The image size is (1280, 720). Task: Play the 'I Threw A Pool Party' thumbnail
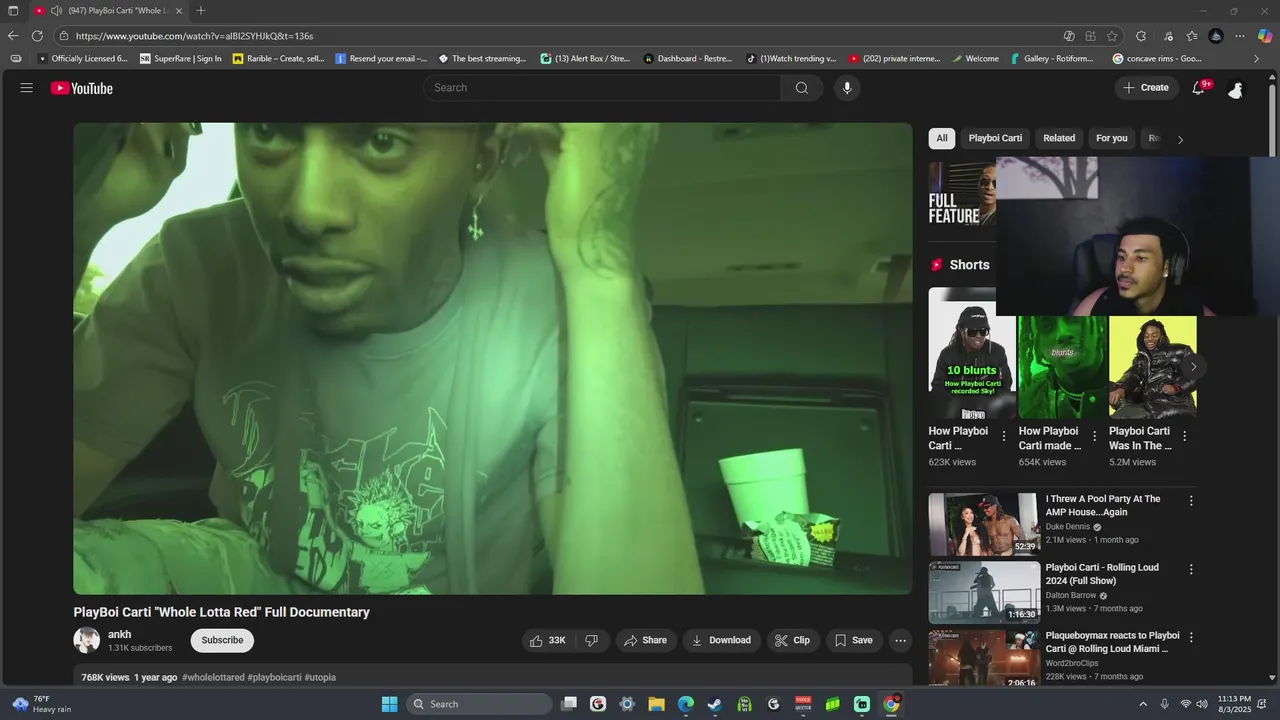[984, 524]
